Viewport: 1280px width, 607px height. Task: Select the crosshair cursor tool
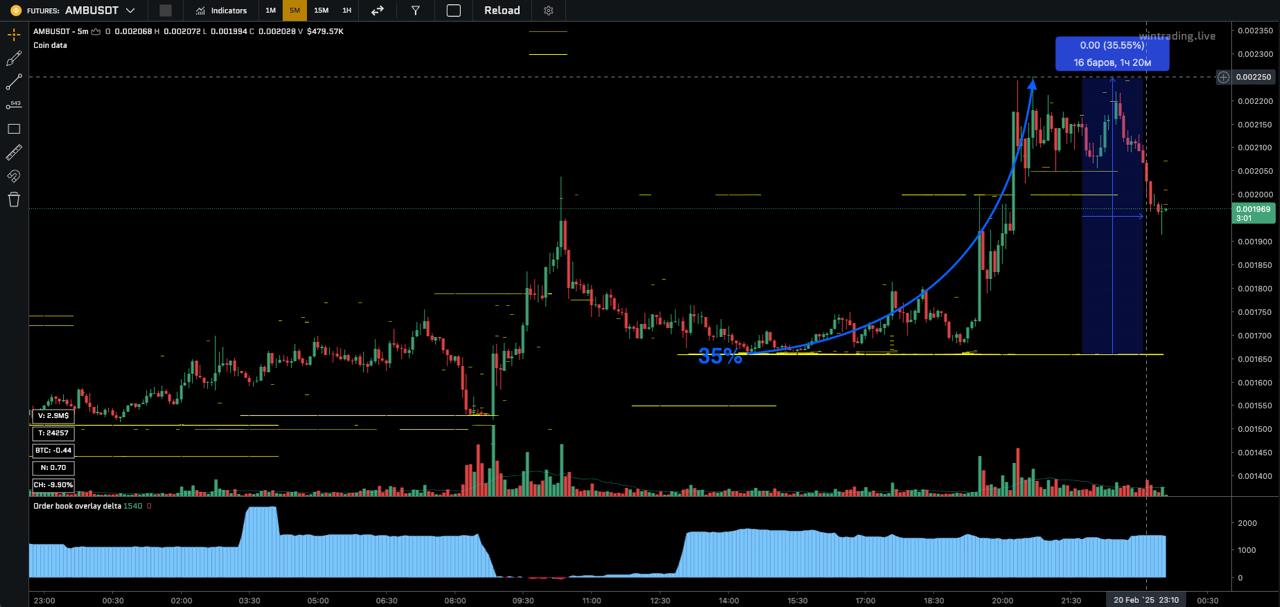tap(14, 34)
